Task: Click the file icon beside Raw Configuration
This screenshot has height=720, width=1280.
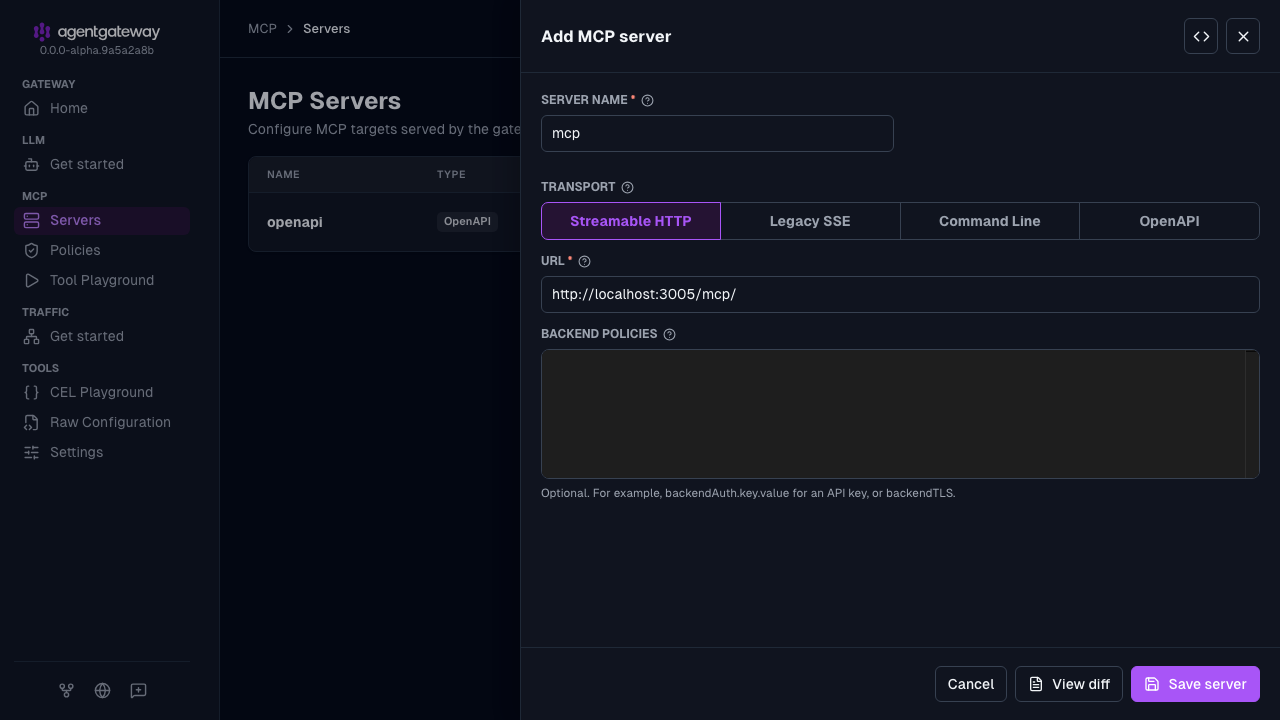Action: click(x=31, y=422)
